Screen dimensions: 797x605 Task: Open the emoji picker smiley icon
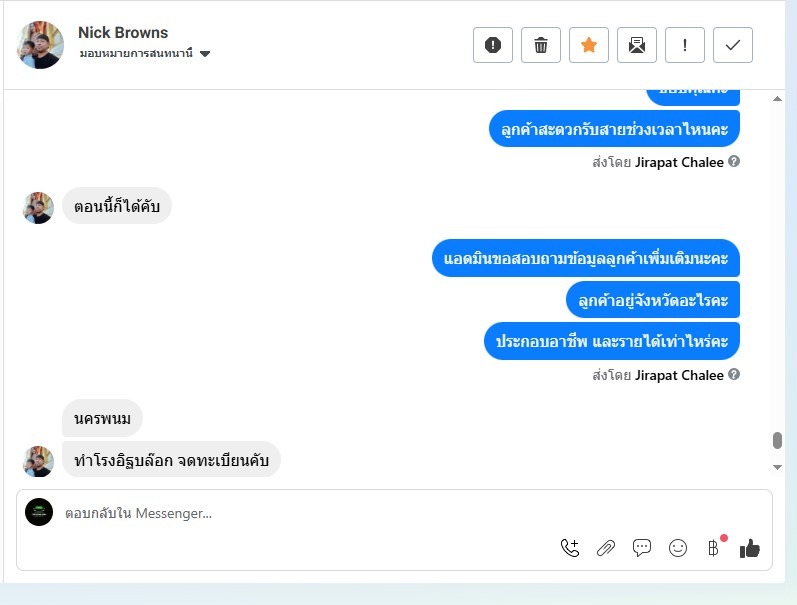point(678,548)
